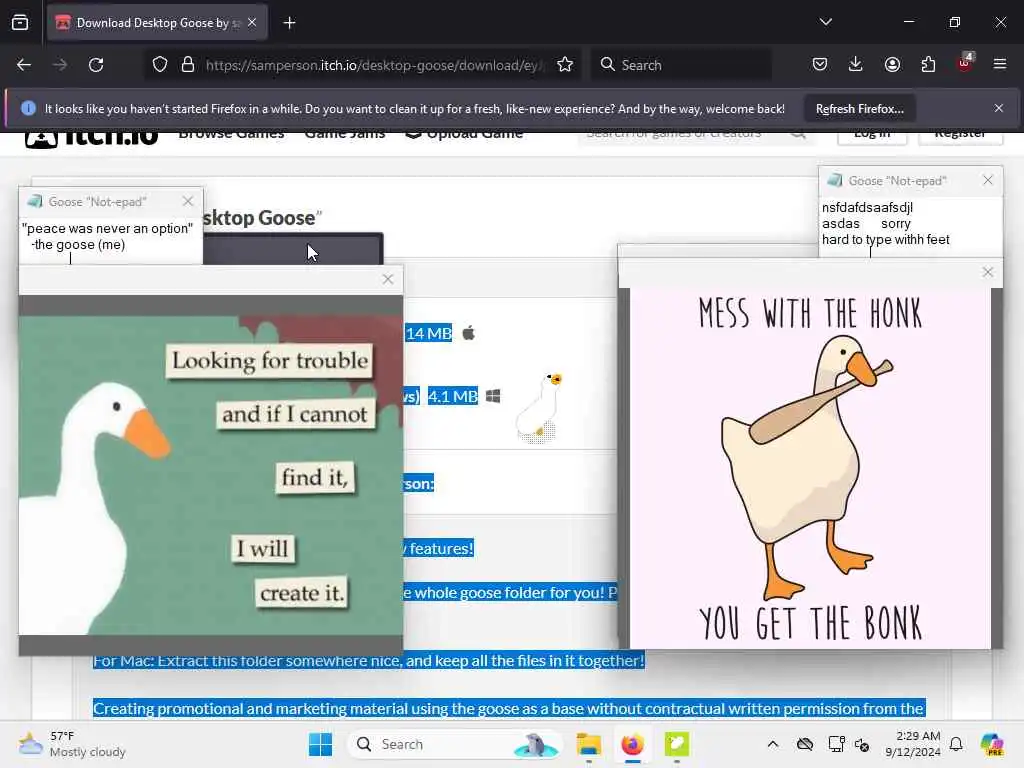Click the desktop goose sprite

point(539,408)
